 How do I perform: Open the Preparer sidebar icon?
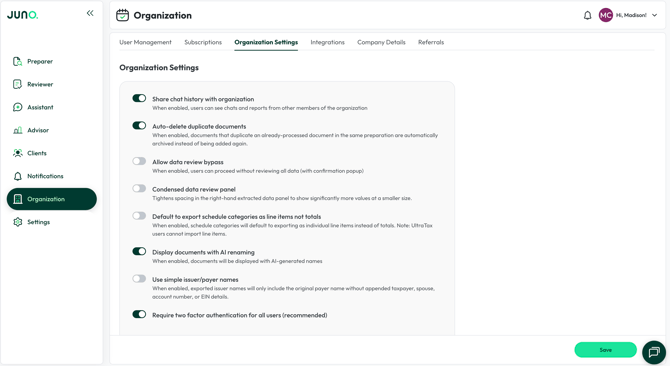pyautogui.click(x=18, y=61)
